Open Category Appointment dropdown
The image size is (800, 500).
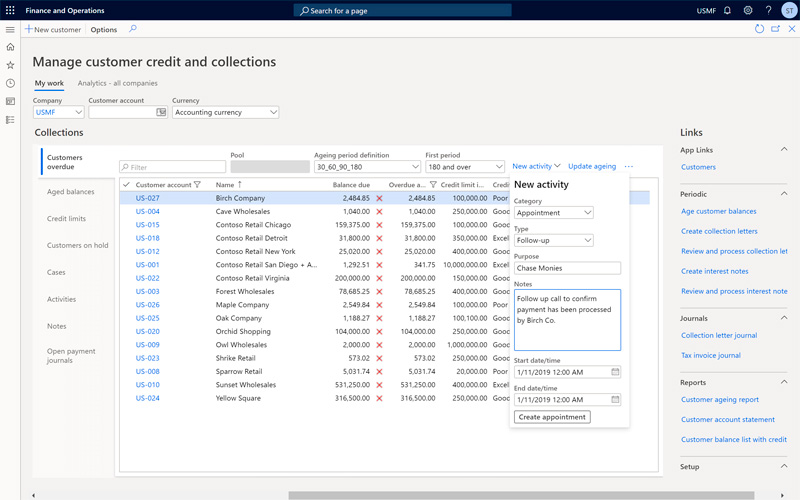tap(554, 213)
